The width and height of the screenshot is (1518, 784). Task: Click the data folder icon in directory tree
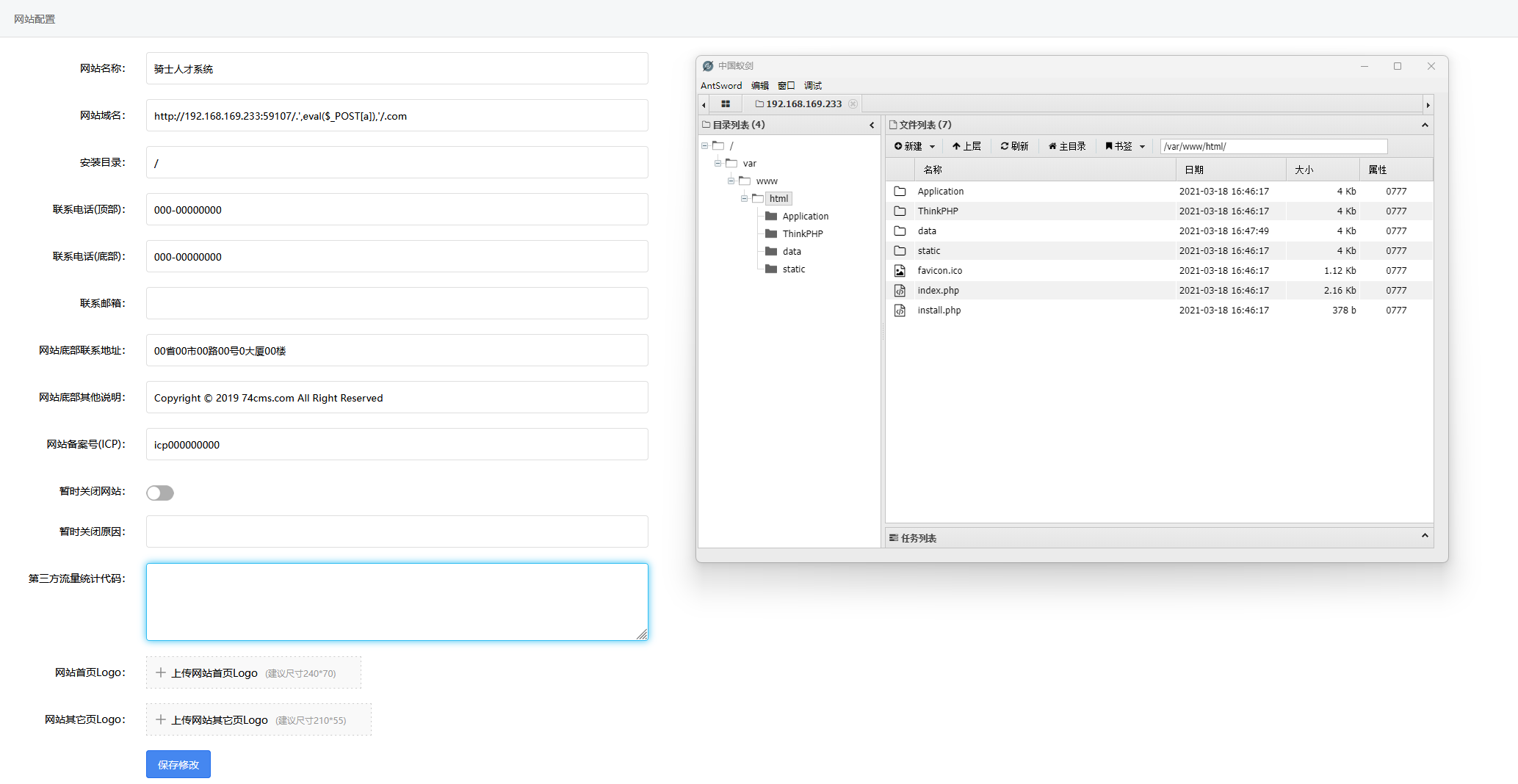coord(771,252)
